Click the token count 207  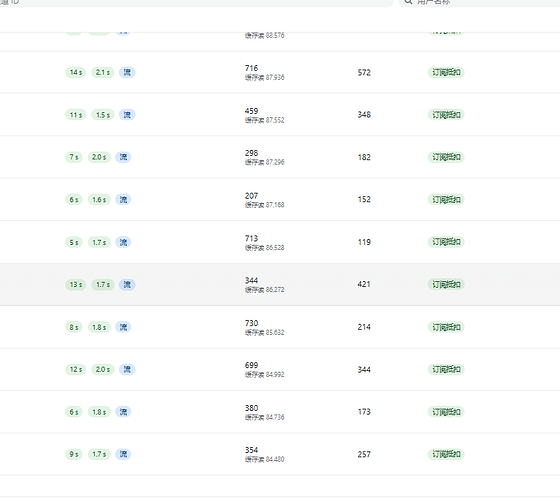(x=251, y=196)
